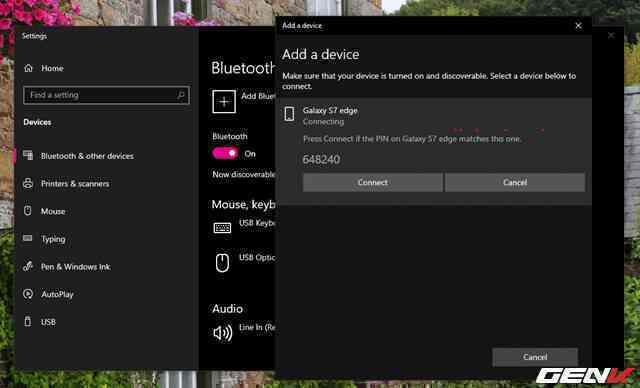Click the Audio section heading

(x=227, y=308)
